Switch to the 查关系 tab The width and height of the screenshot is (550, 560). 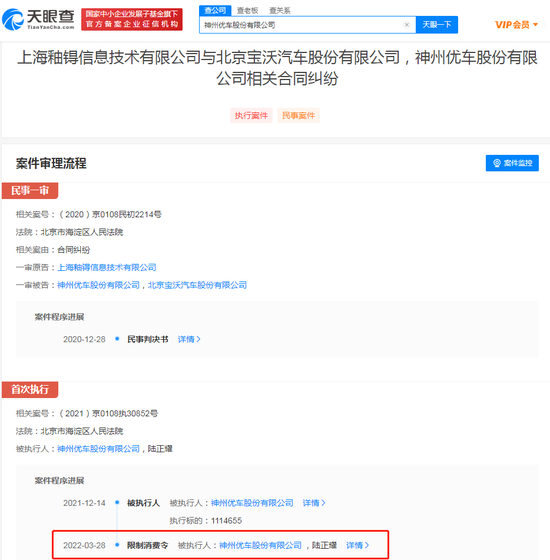[x=280, y=10]
